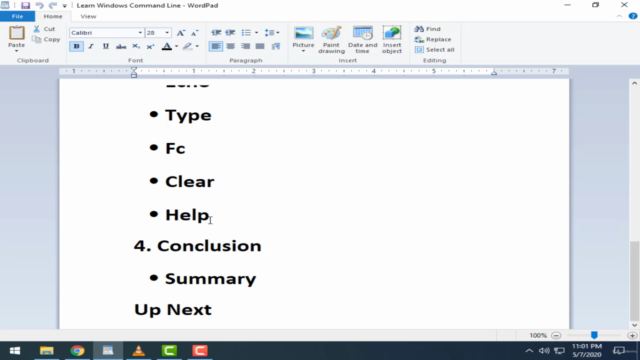Open the File menu
The width and height of the screenshot is (640, 360).
18,16
